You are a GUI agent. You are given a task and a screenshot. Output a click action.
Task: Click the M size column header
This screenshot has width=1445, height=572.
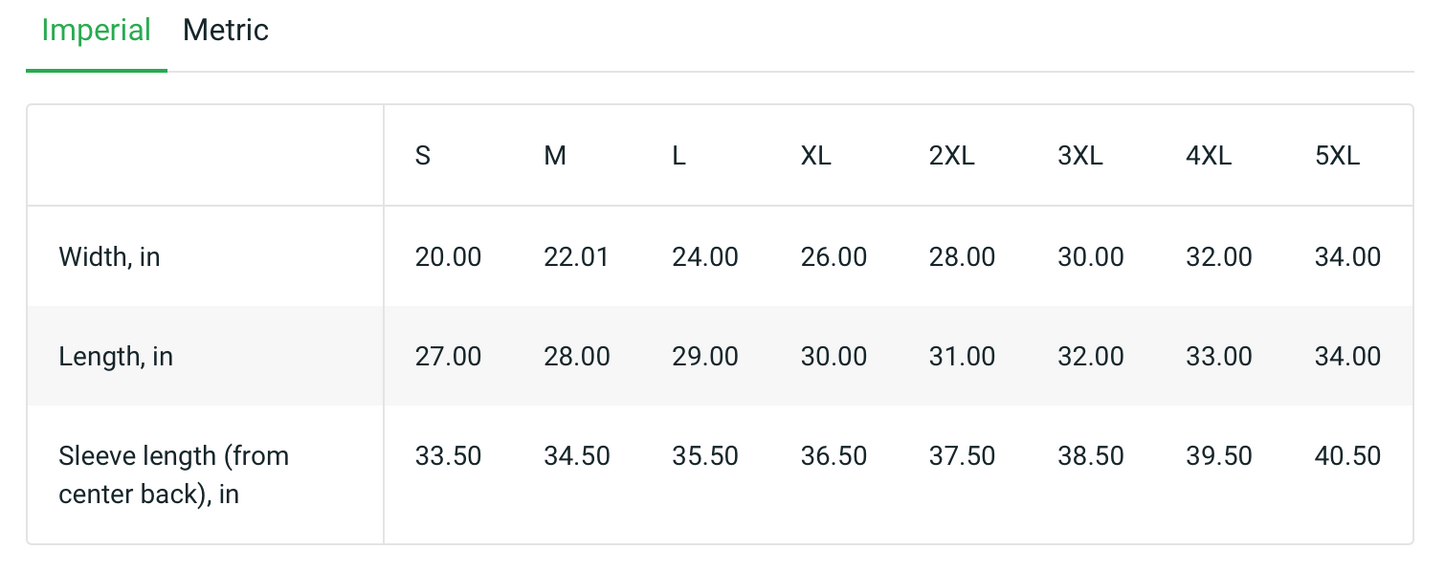(x=555, y=156)
